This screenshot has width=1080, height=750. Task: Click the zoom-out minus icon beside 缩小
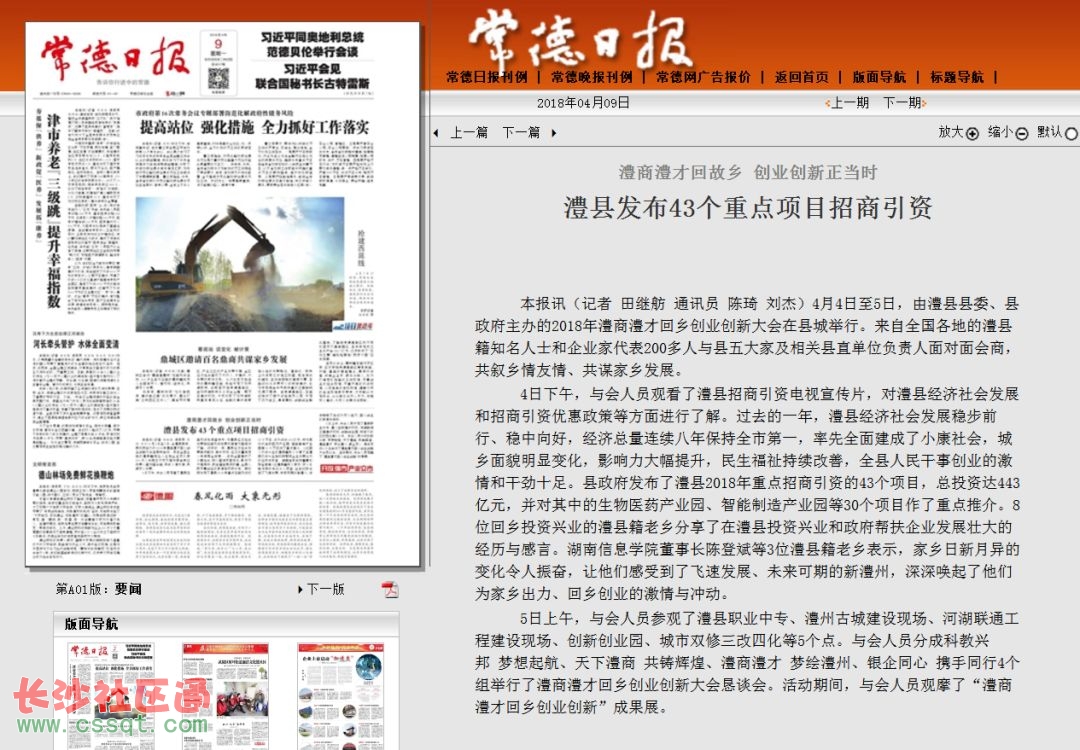(1022, 134)
